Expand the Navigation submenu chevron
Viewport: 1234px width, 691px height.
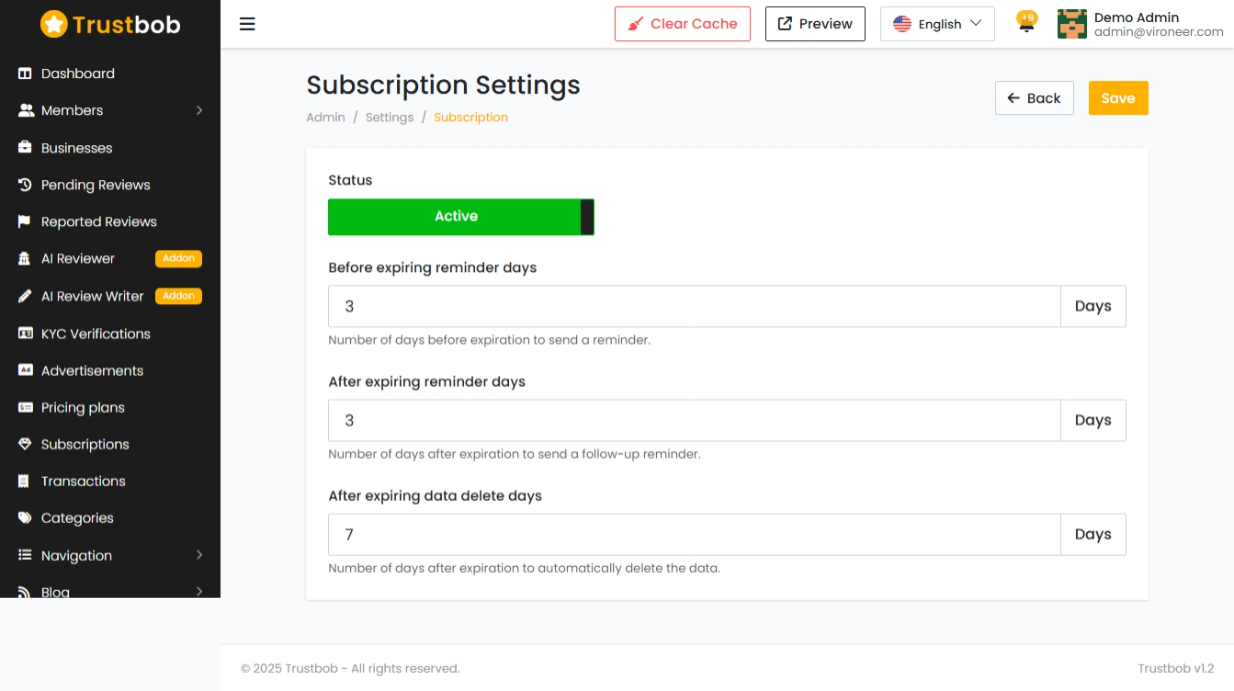point(199,555)
